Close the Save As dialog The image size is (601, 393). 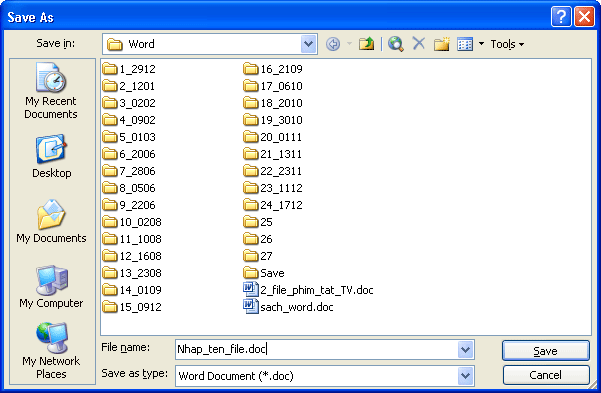click(x=584, y=17)
